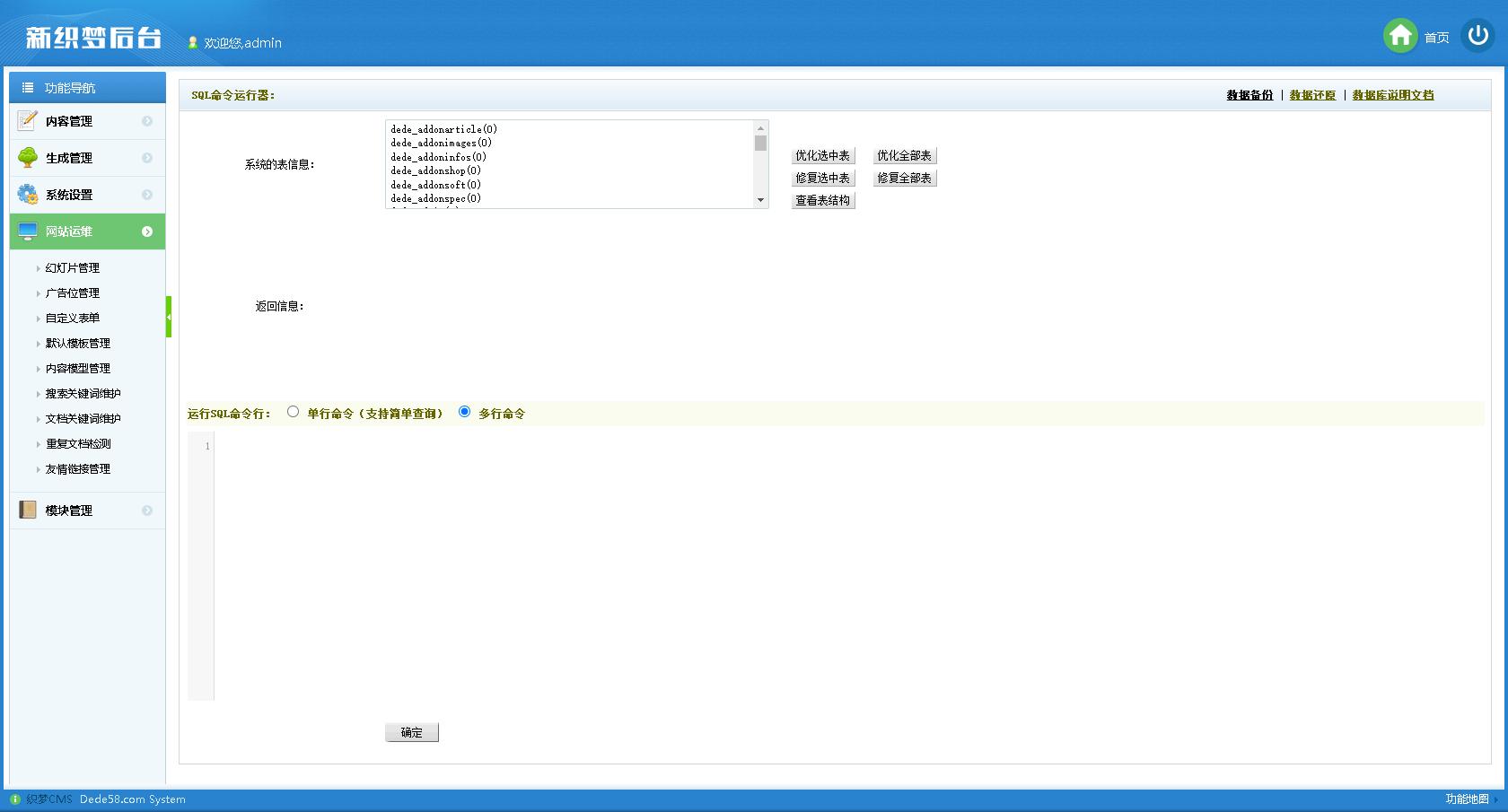The width and height of the screenshot is (1508, 812).
Task: Open the 内容管理 pencil icon in sidebar
Action: point(26,121)
